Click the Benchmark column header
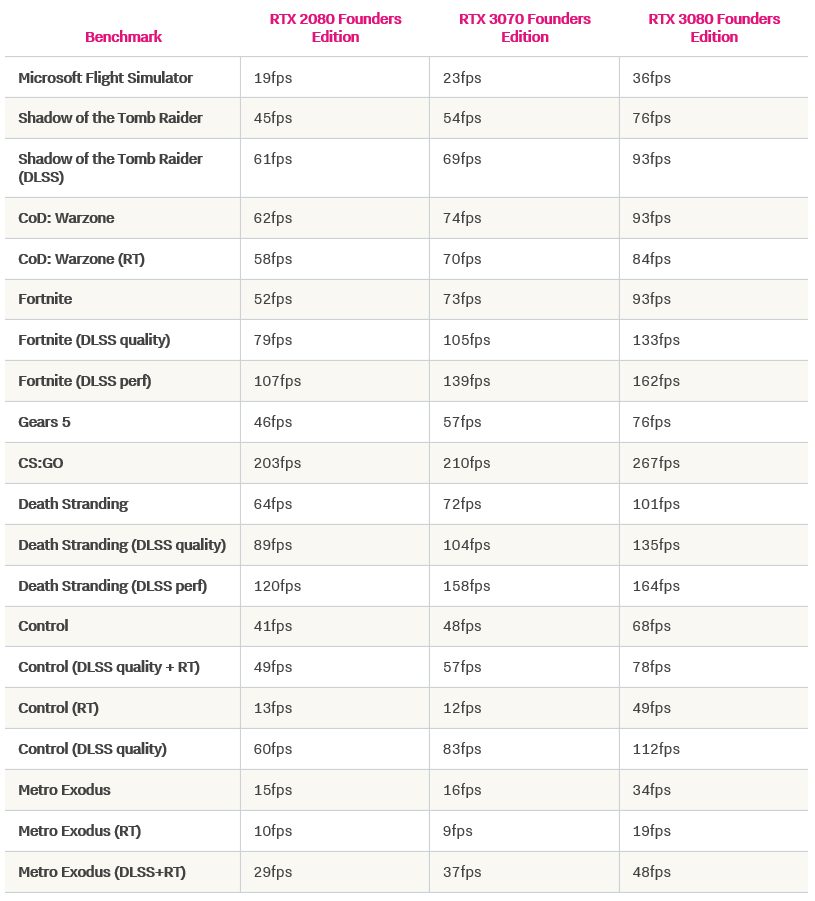The image size is (815, 901). 123,37
